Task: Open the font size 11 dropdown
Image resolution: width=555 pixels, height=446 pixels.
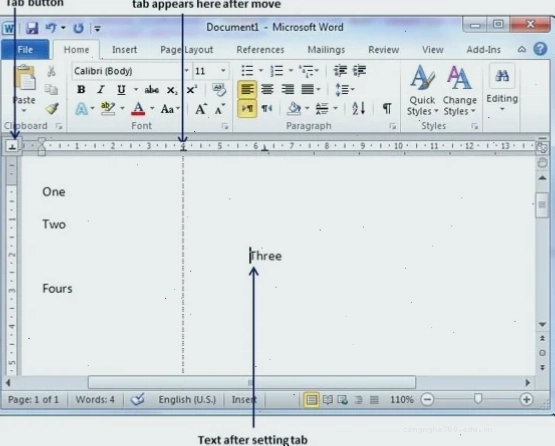Action: point(223,71)
